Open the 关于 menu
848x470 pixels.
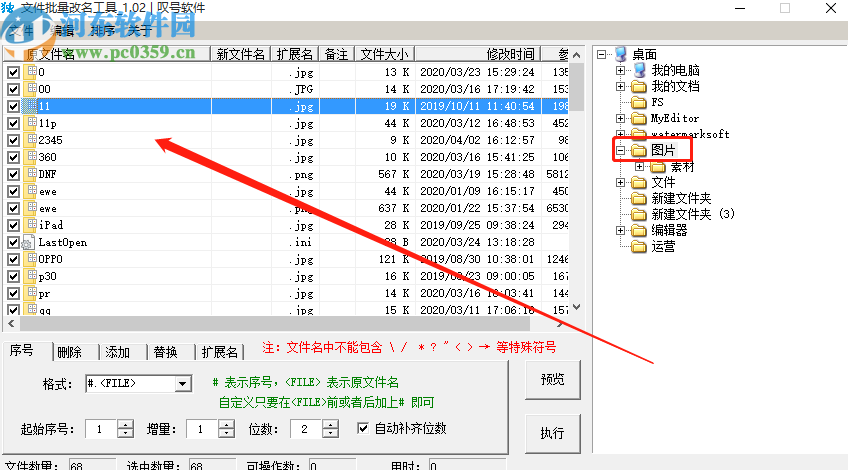pos(140,30)
